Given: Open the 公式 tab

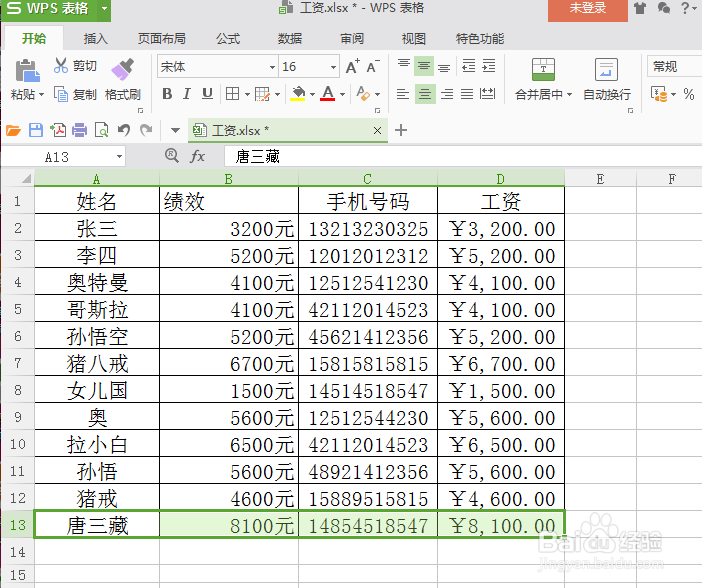Looking at the screenshot, I should click(228, 39).
